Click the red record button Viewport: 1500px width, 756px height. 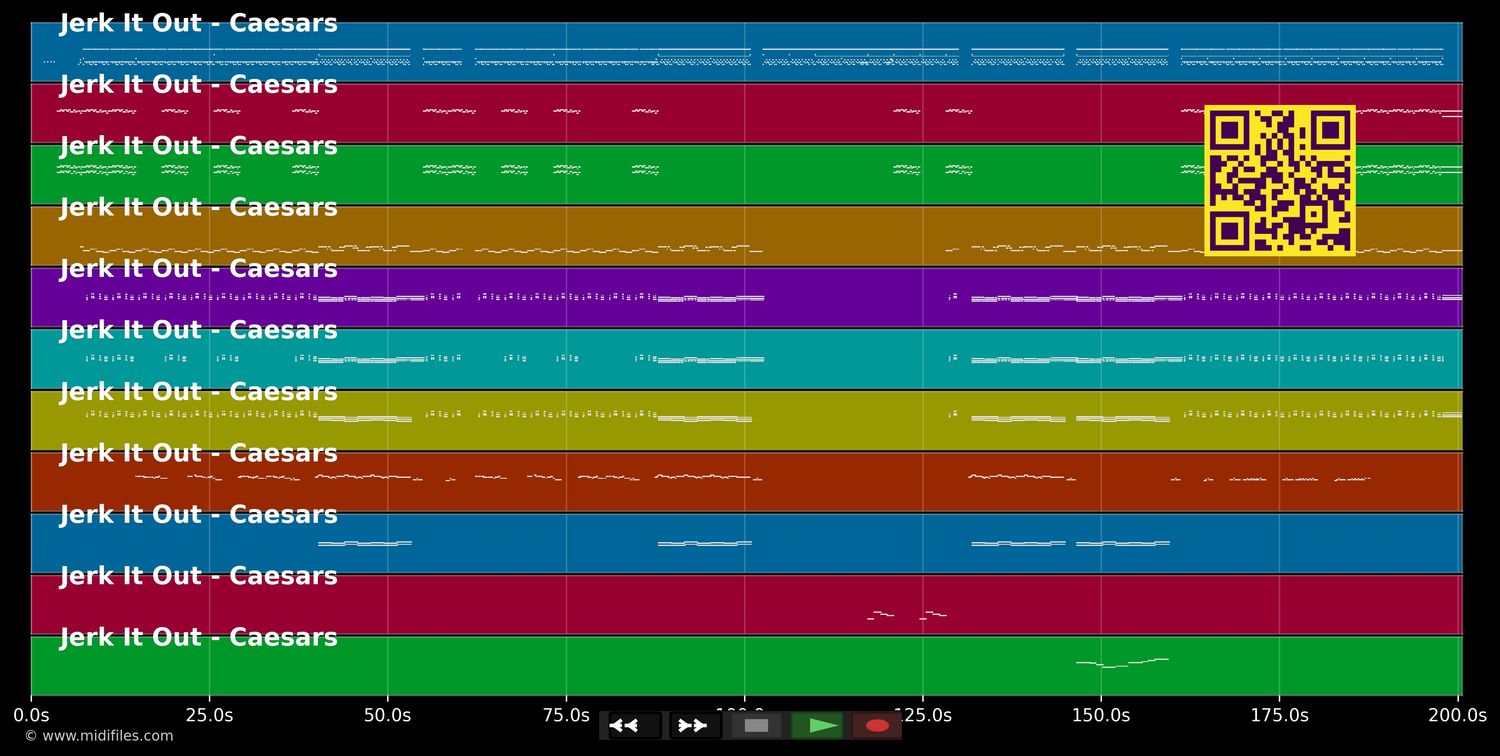(877, 725)
